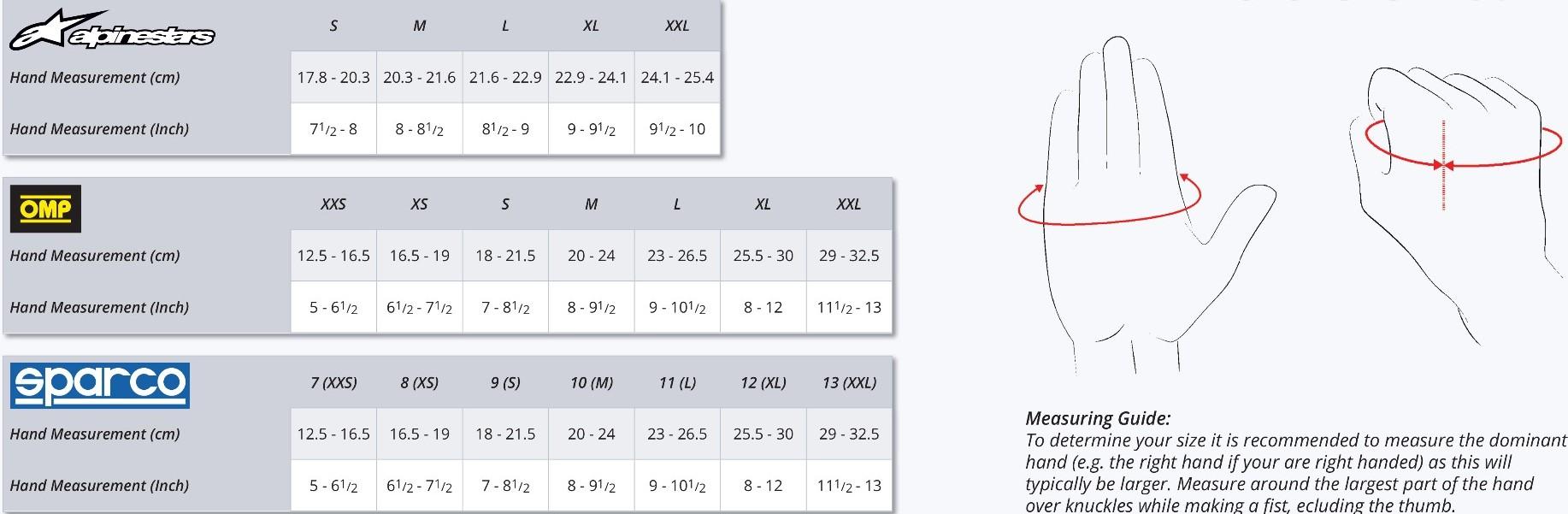Click the red oval around open hand
This screenshot has height=514, width=1568.
1110,198
